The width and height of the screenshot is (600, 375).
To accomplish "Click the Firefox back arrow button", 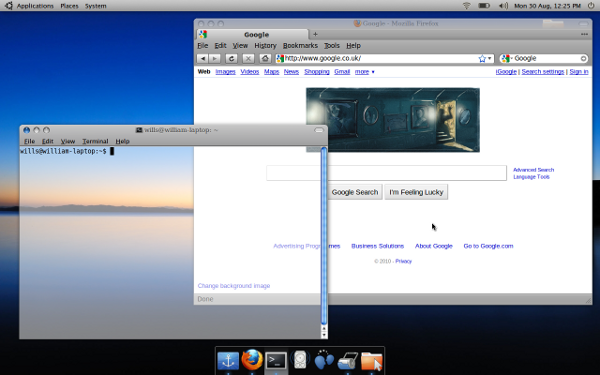I will click(203, 59).
